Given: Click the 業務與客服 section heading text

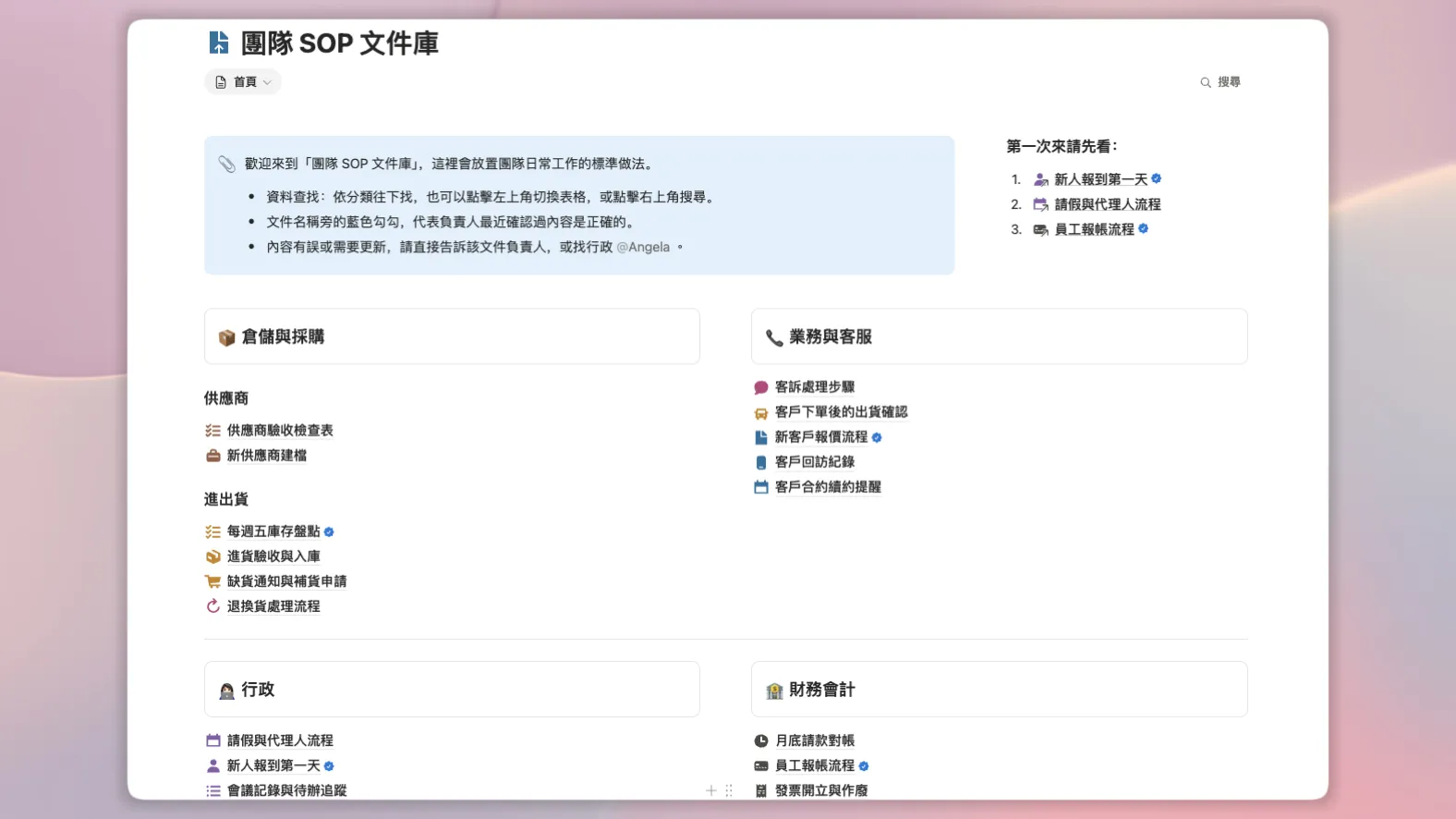Looking at the screenshot, I should [x=831, y=336].
